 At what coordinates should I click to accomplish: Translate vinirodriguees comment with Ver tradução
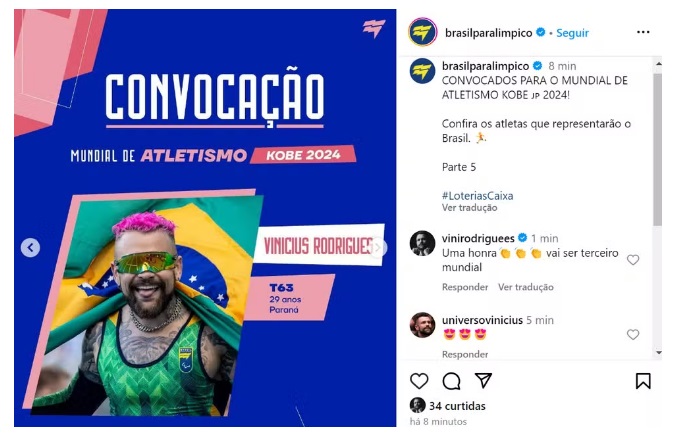tap(526, 287)
